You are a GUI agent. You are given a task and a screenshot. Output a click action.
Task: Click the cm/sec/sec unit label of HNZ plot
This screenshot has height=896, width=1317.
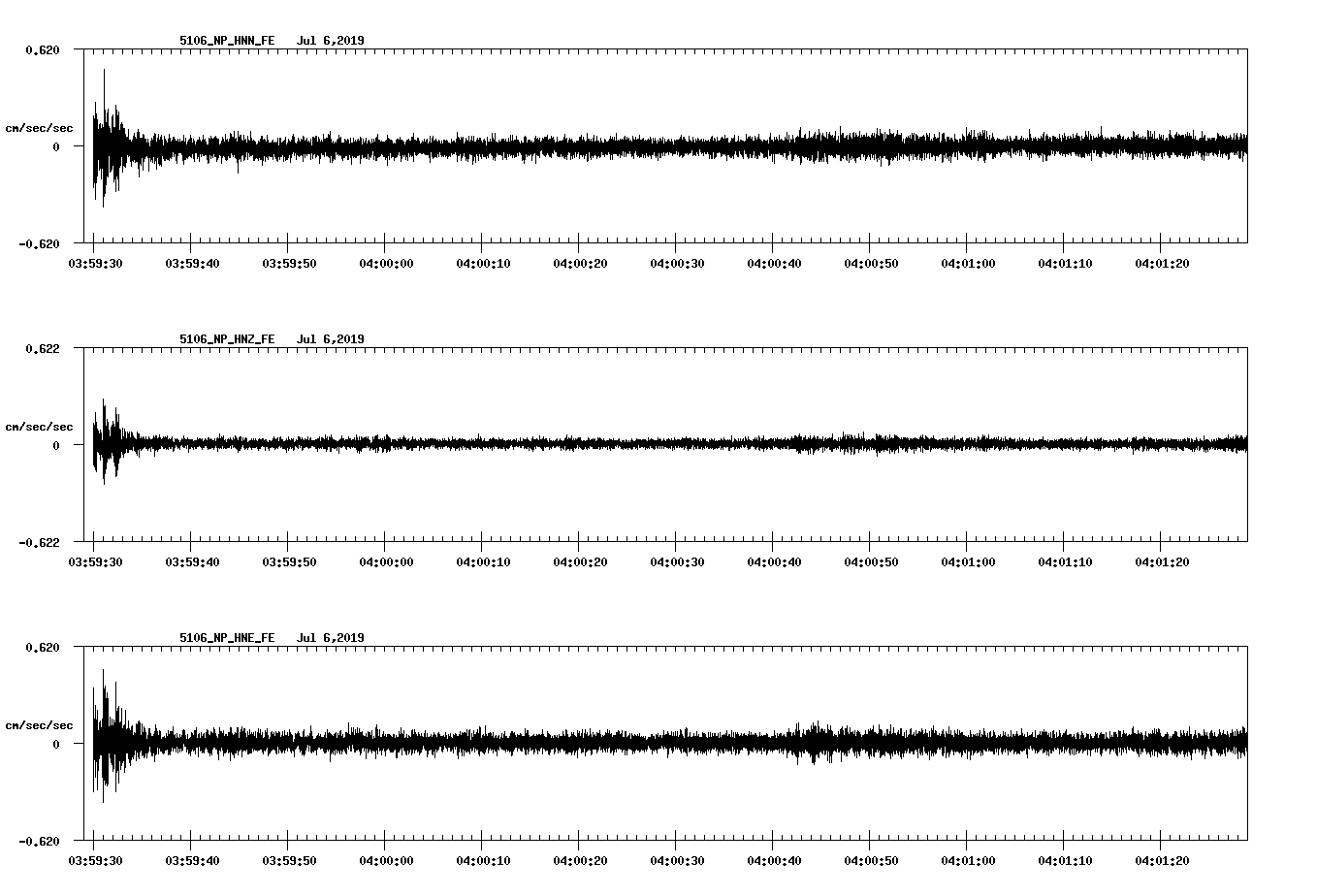pyautogui.click(x=39, y=427)
